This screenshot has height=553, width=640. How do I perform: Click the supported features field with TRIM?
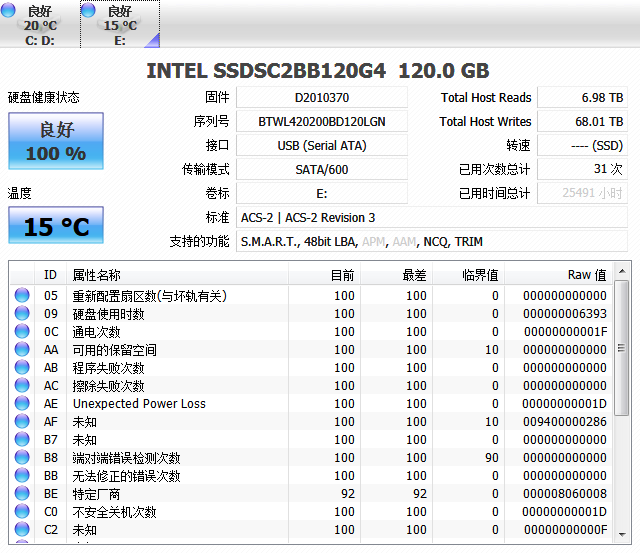click(432, 242)
